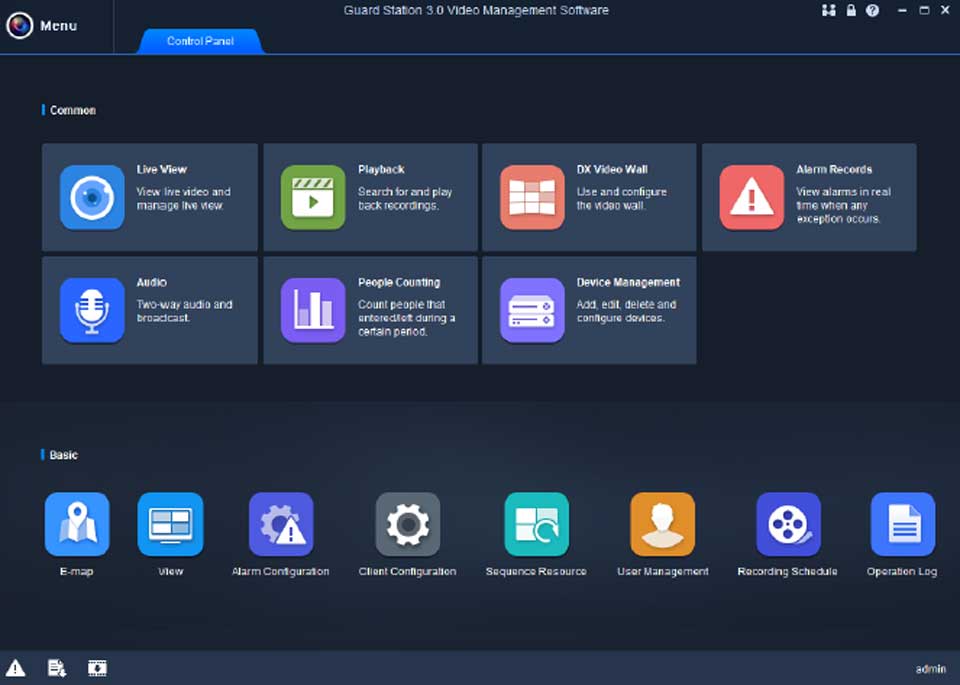Click the DX Video Wall title text
Viewport: 960px width, 685px height.
pos(612,170)
